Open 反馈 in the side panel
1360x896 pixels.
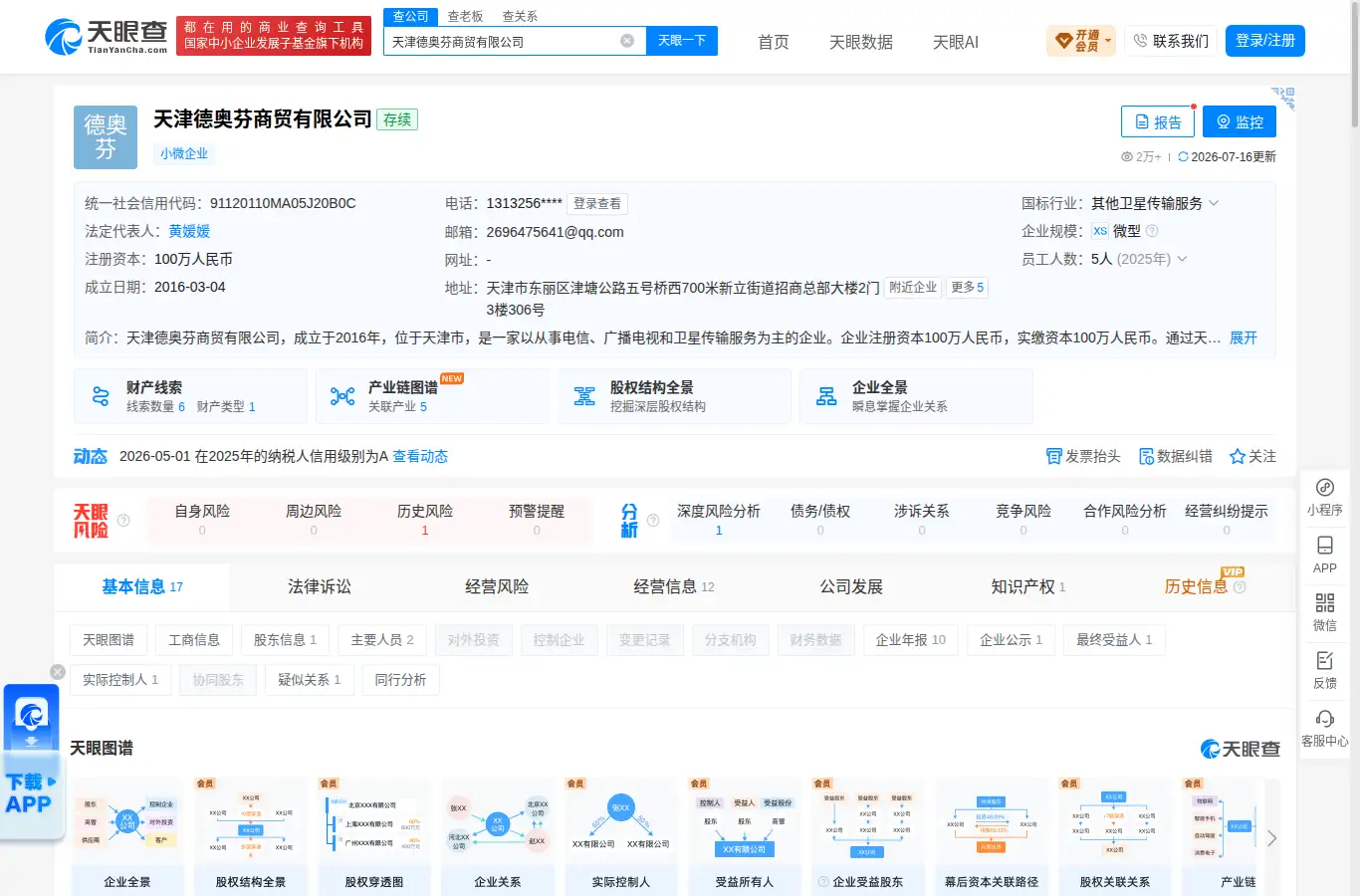tap(1325, 670)
